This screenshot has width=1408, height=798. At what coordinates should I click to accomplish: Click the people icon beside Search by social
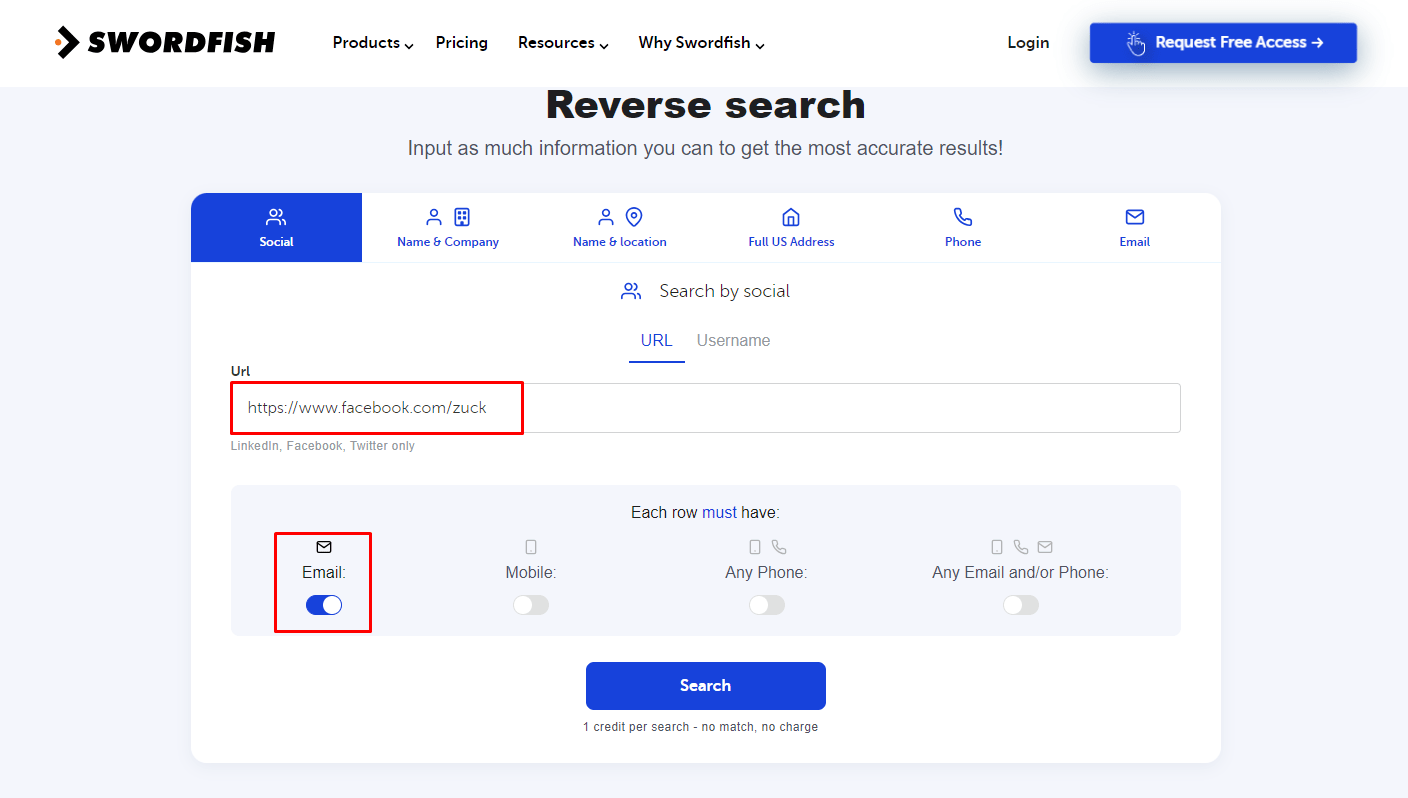click(631, 291)
